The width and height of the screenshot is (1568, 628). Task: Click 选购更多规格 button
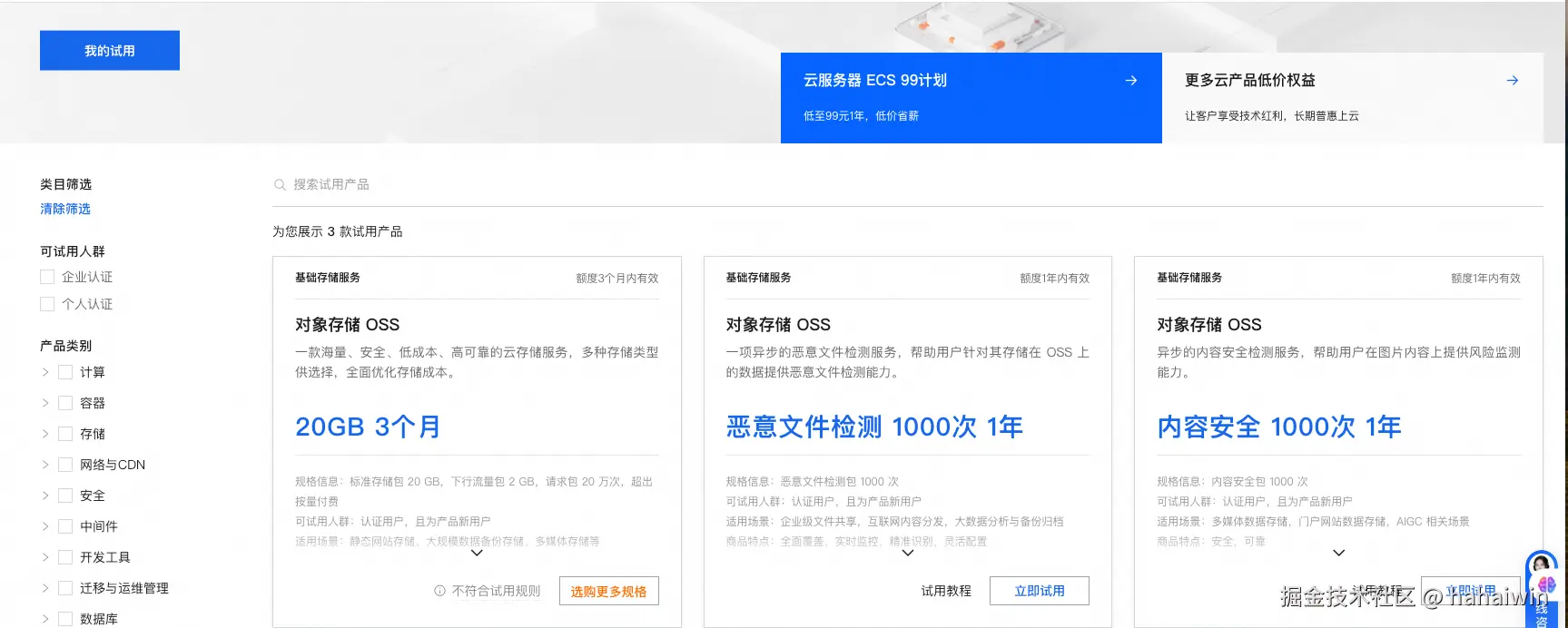tap(609, 591)
